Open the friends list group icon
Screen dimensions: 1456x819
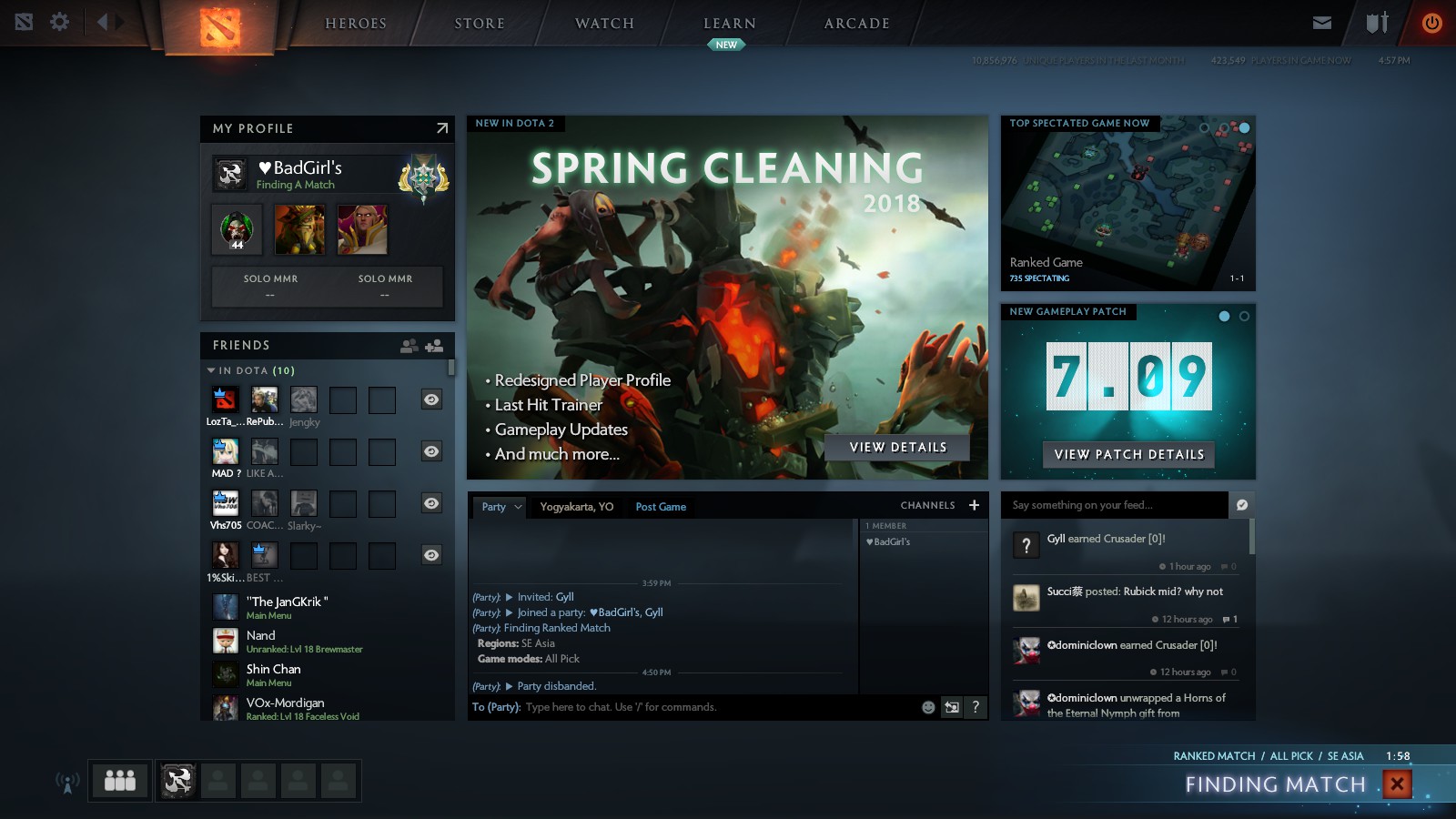point(409,346)
